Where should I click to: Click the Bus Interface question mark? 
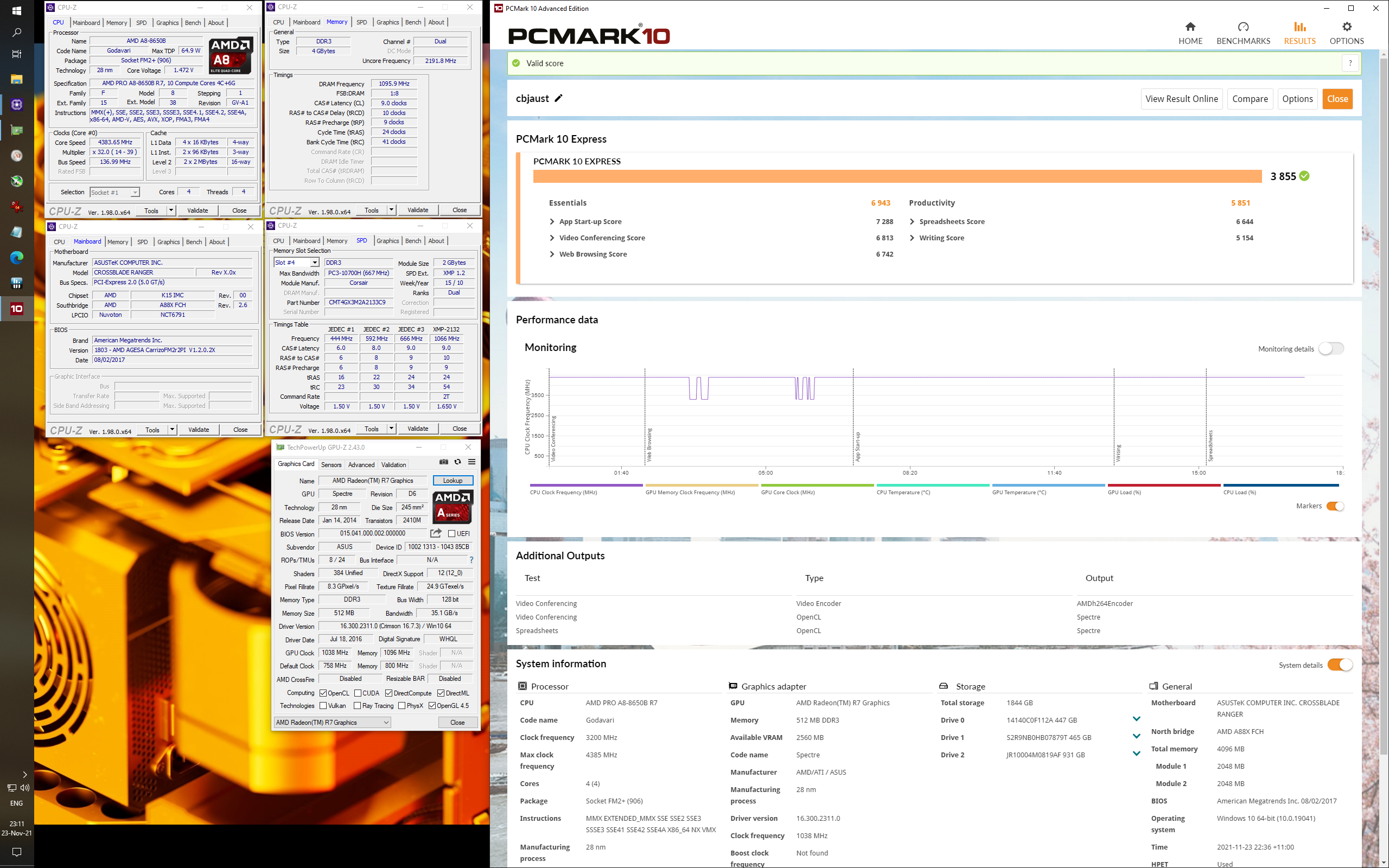471,560
